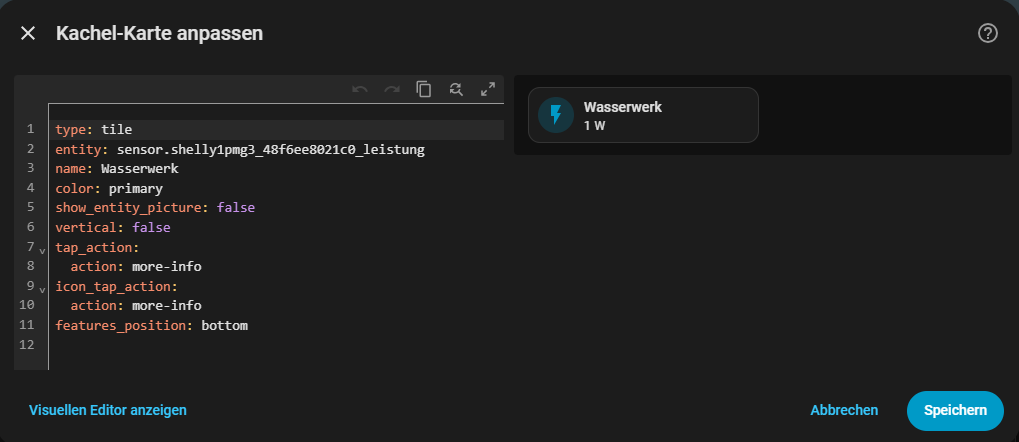The height and width of the screenshot is (442, 1019).
Task: Click the 'false' value of vertical
Action: [x=151, y=227]
